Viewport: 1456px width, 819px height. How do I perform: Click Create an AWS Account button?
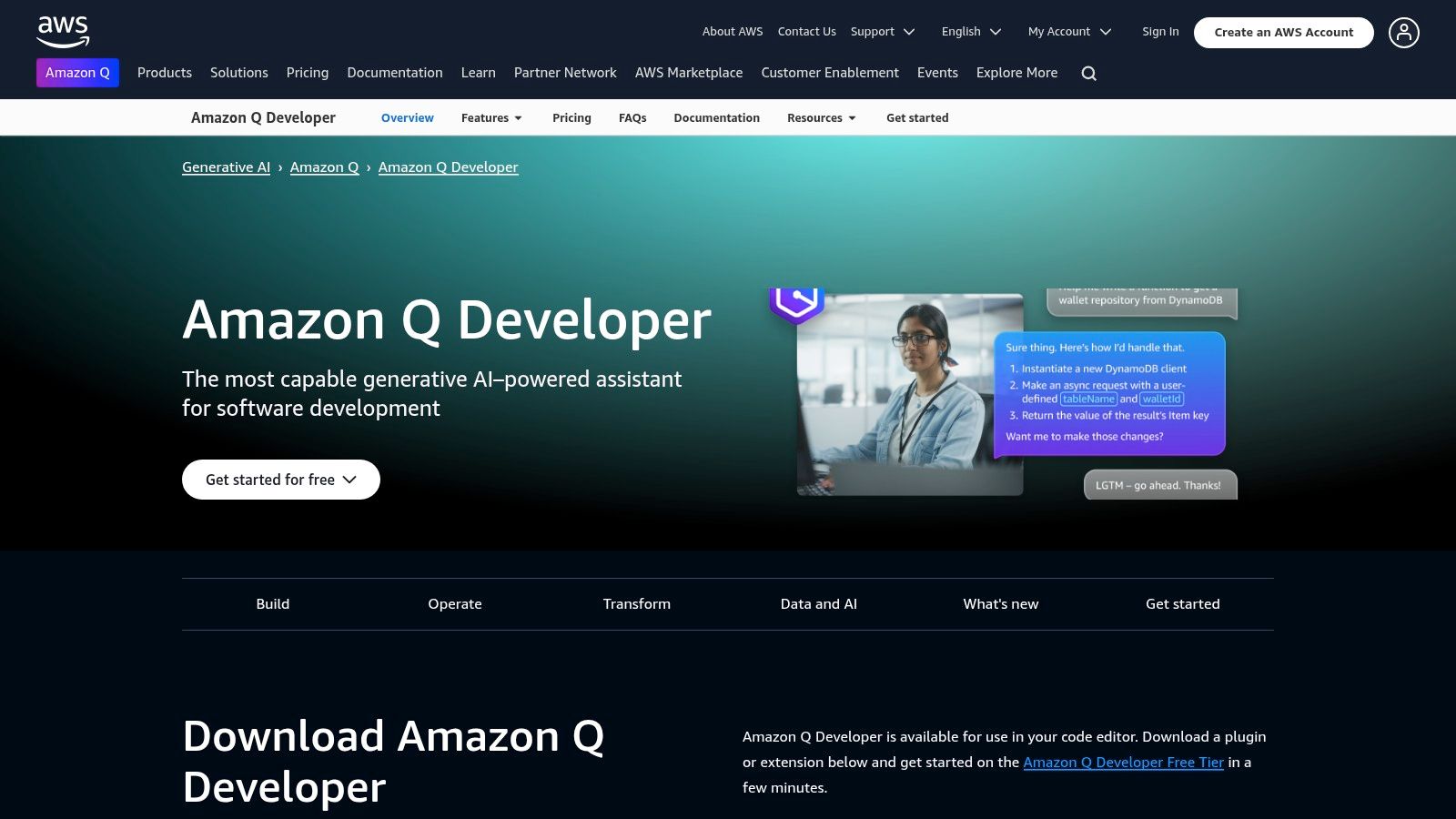[x=1284, y=33]
